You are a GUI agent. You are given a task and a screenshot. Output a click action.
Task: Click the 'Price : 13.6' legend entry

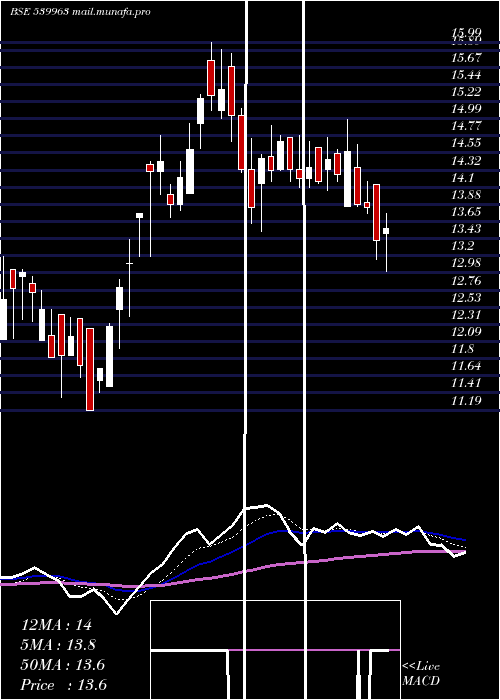(63, 685)
